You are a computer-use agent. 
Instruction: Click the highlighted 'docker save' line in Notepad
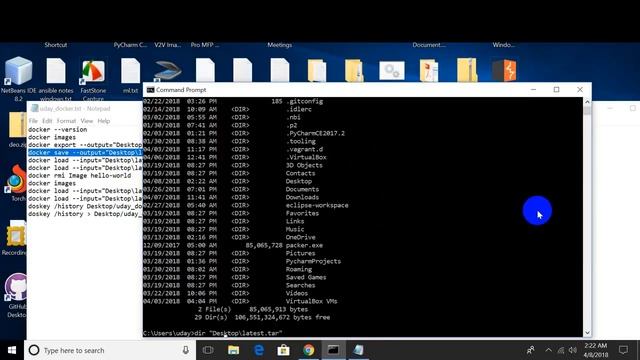click(85, 153)
